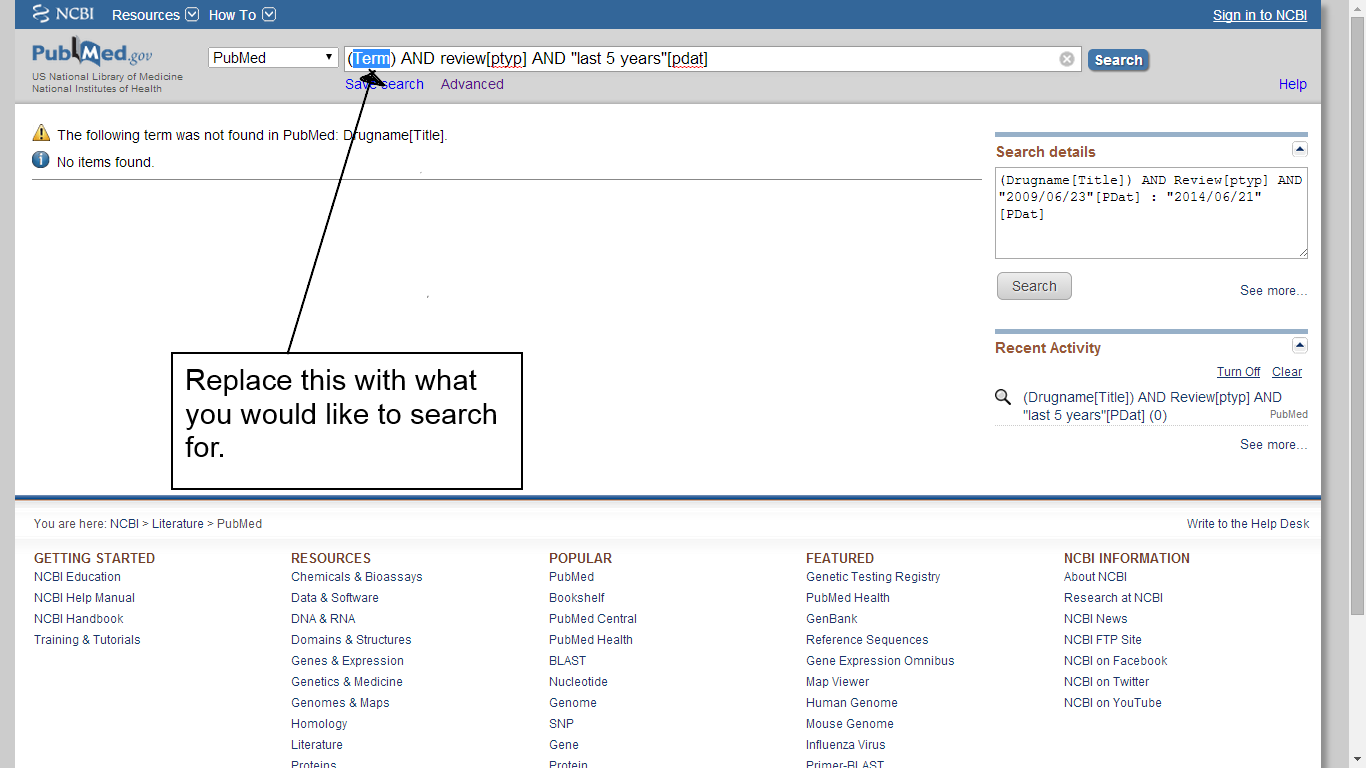Open NCBI Education
Screen dimensions: 1366x768
tap(77, 577)
